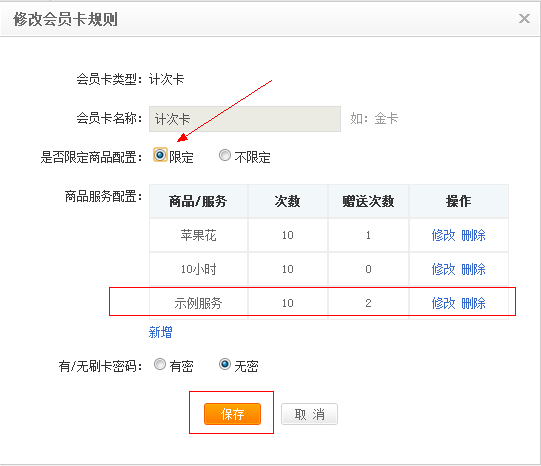Click the 商品/服务 column header
The width and height of the screenshot is (541, 466).
click(x=198, y=201)
